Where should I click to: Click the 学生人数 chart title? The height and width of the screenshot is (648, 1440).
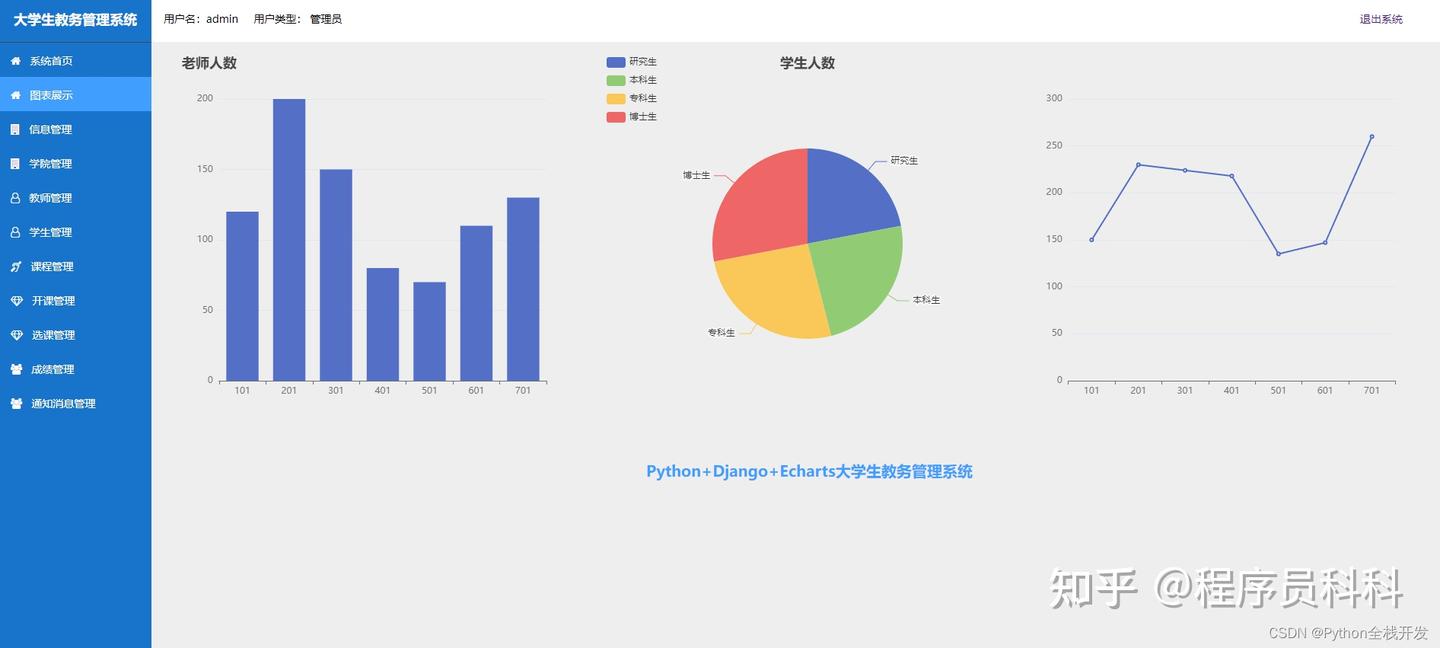pos(808,63)
